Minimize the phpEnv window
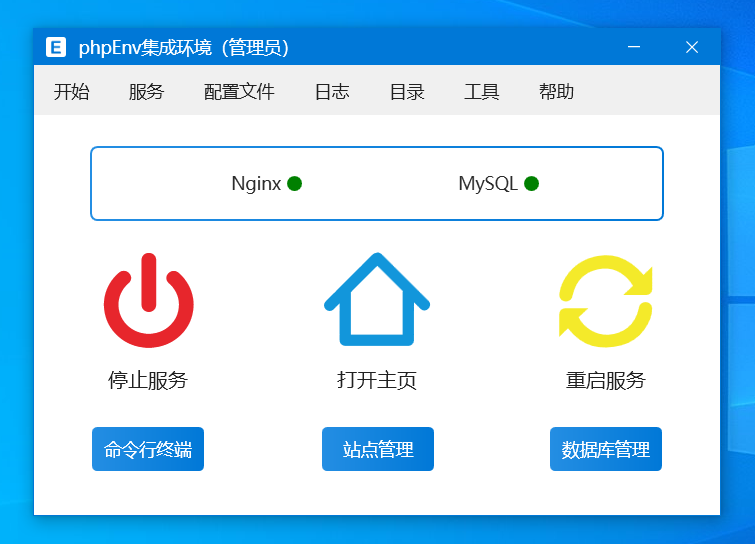 [x=634, y=47]
